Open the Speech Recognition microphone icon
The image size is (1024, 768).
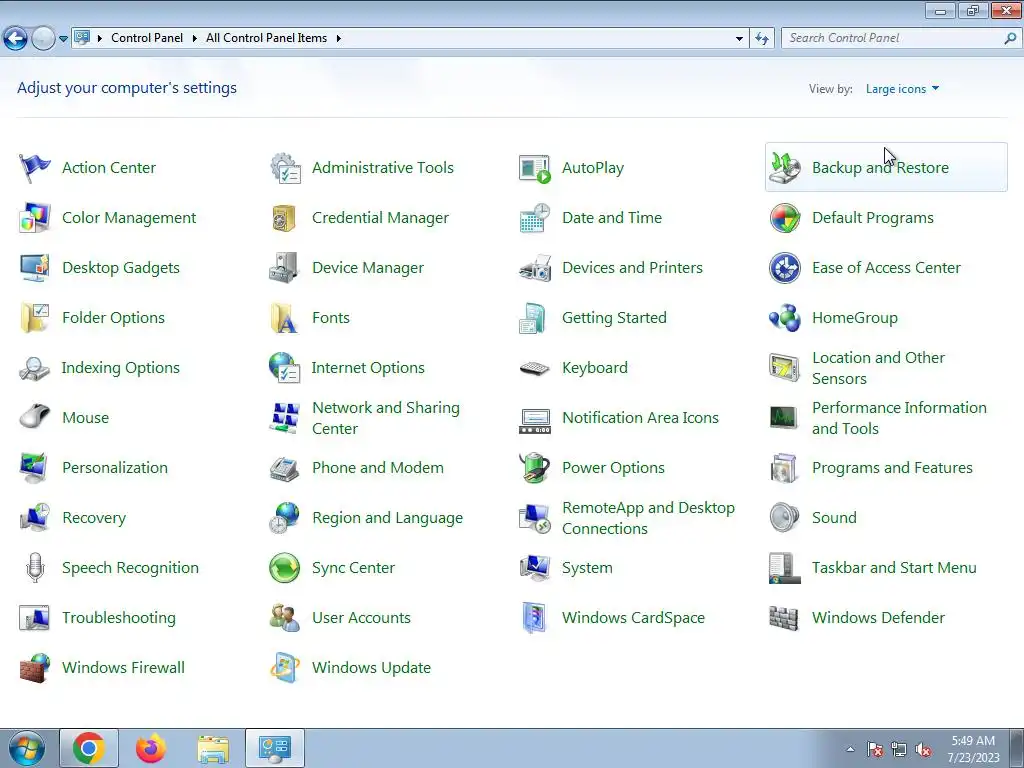pos(35,568)
